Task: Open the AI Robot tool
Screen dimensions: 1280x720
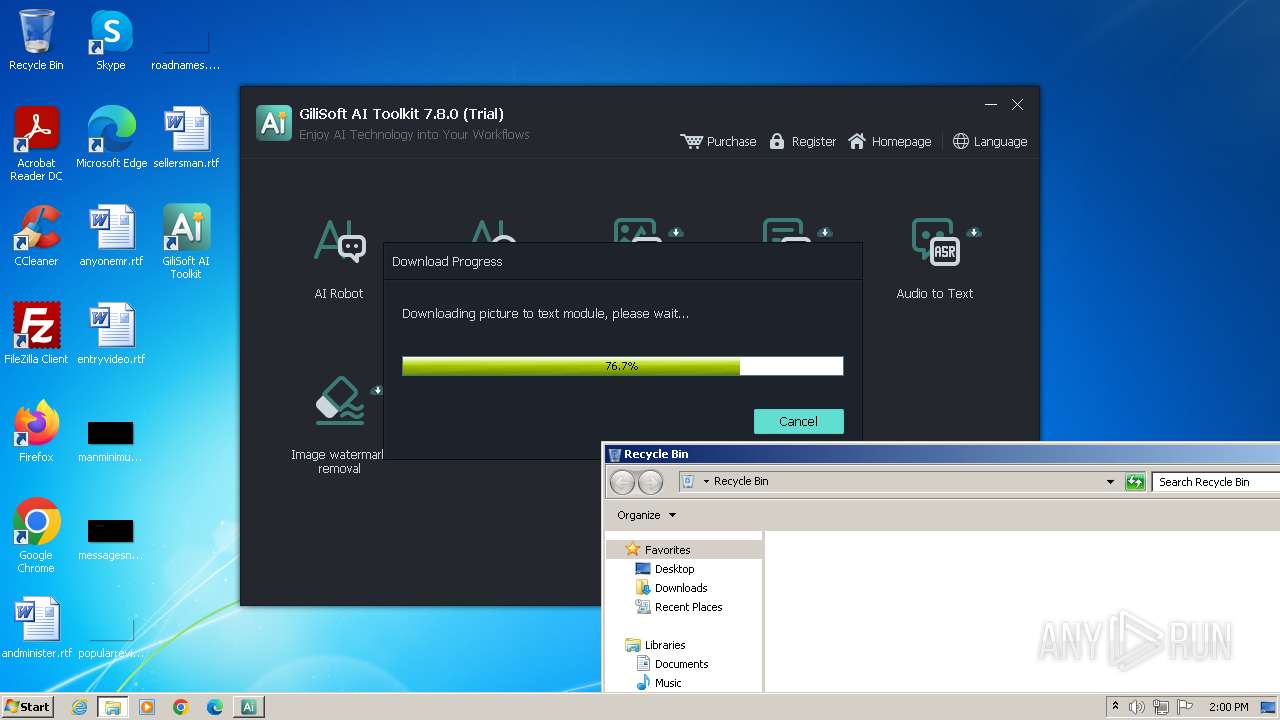Action: [339, 258]
